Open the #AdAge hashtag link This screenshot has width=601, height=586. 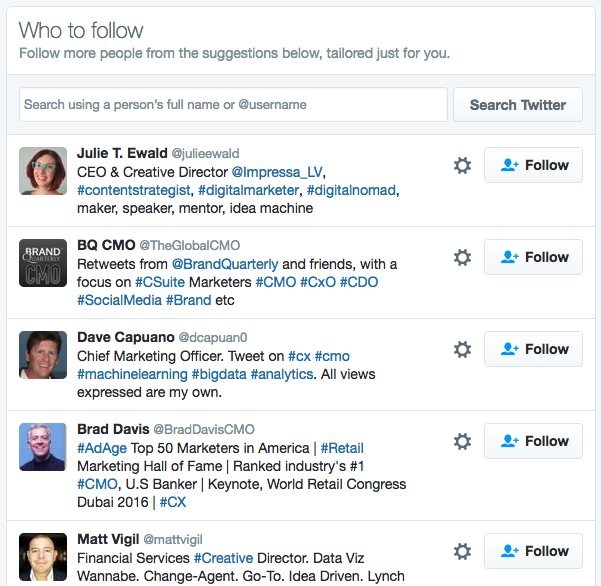(x=102, y=448)
